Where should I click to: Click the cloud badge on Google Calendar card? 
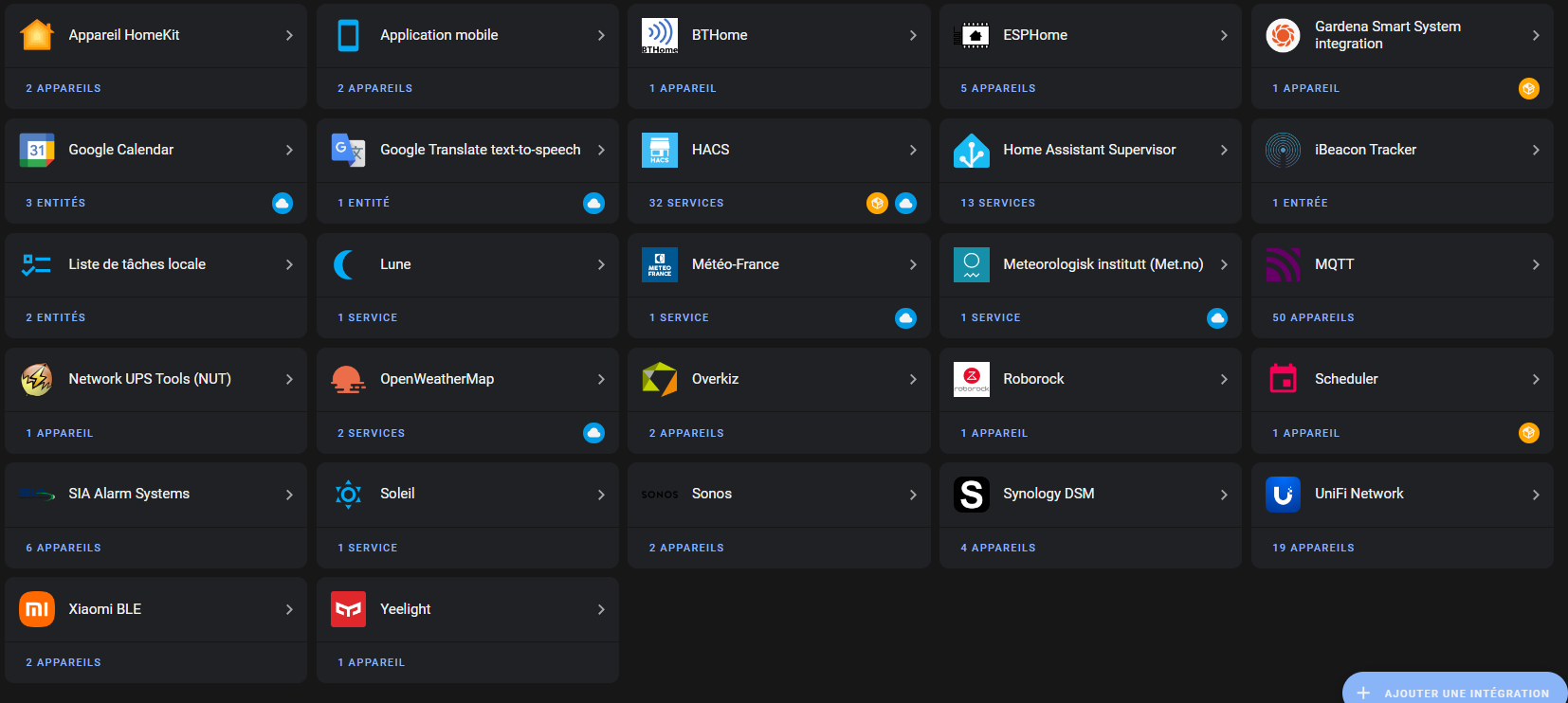[x=283, y=203]
